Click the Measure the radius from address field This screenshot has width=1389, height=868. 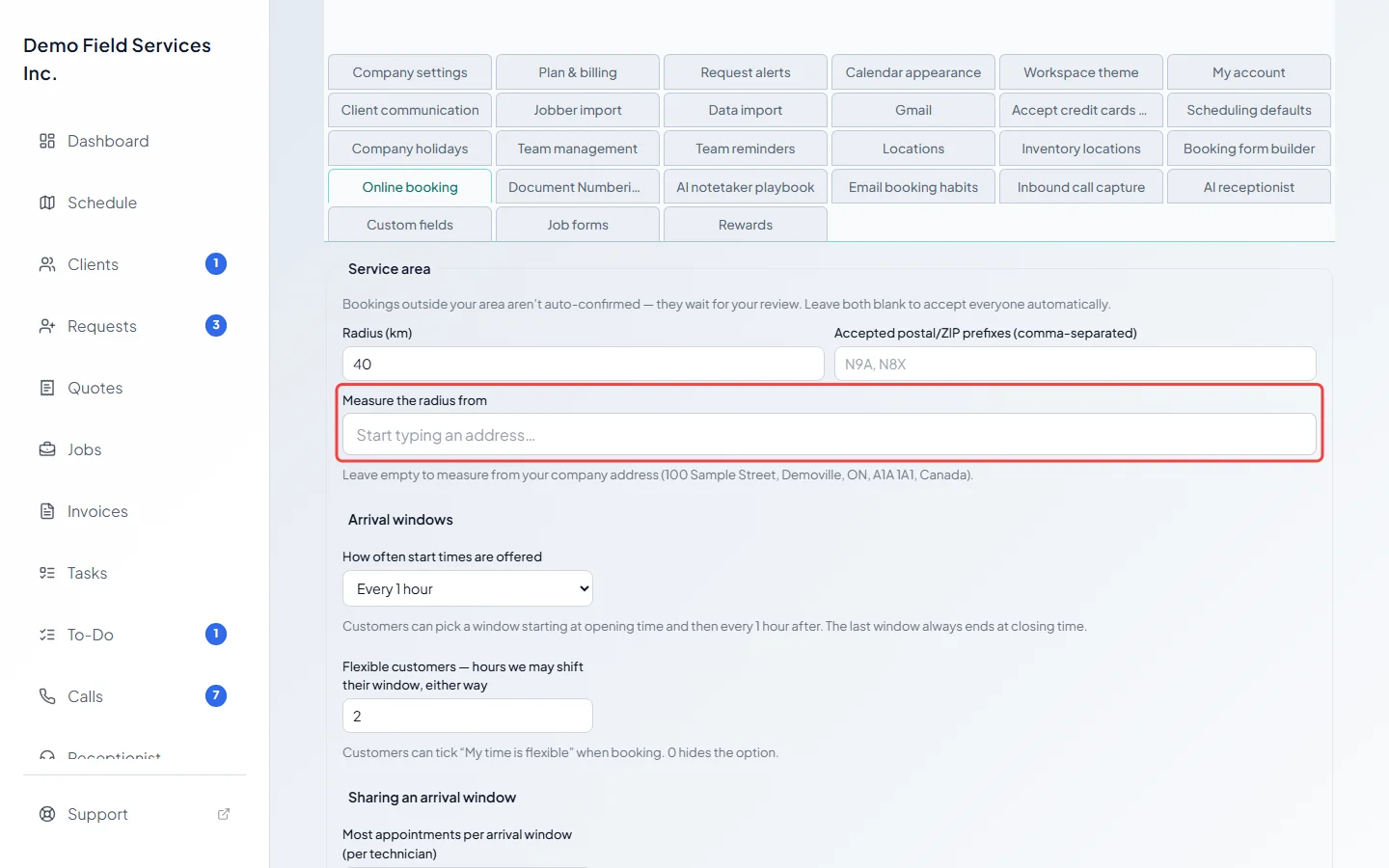click(830, 435)
